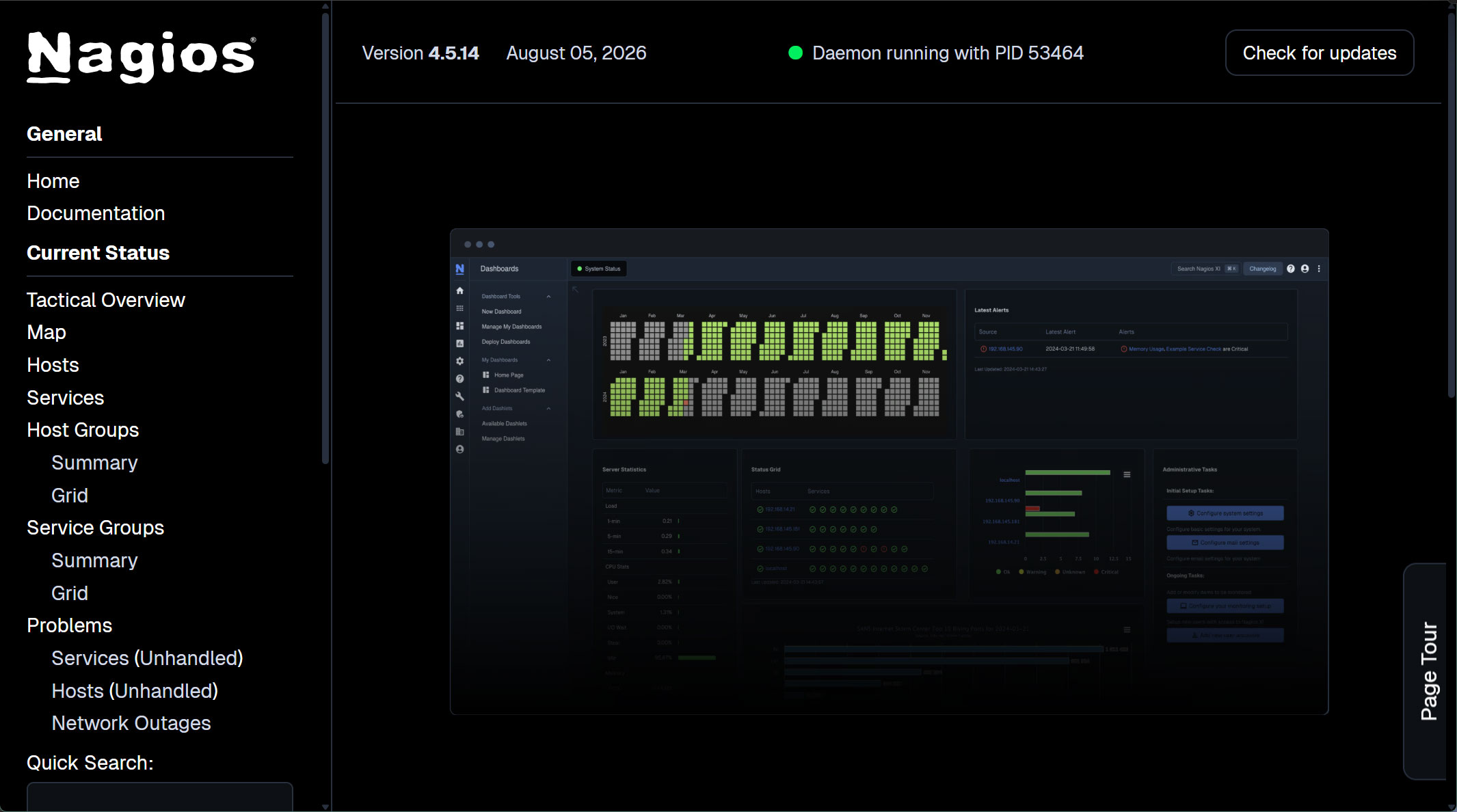Screen dimensions: 1457x812
Task: Click the main page vertical scrollbar thumb
Action: (x=1452, y=204)
